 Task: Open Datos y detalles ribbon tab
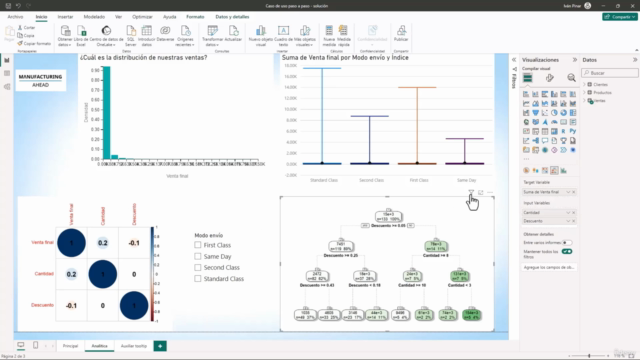point(232,17)
